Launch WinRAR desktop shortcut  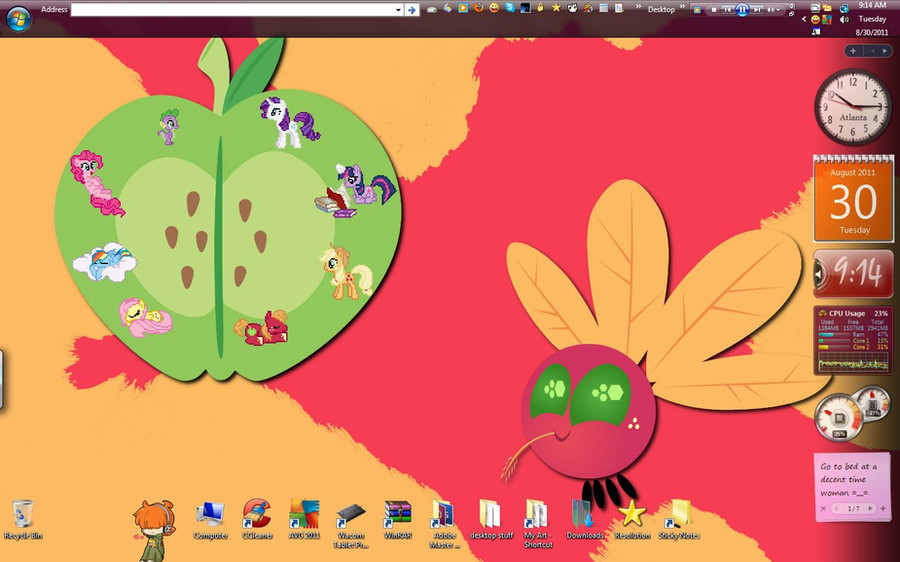click(x=398, y=520)
